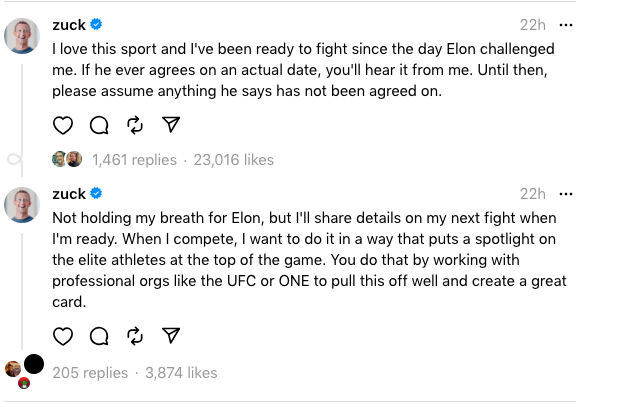The height and width of the screenshot is (402, 625).
Task: Click the 22h timestamp on first post
Action: [533, 24]
